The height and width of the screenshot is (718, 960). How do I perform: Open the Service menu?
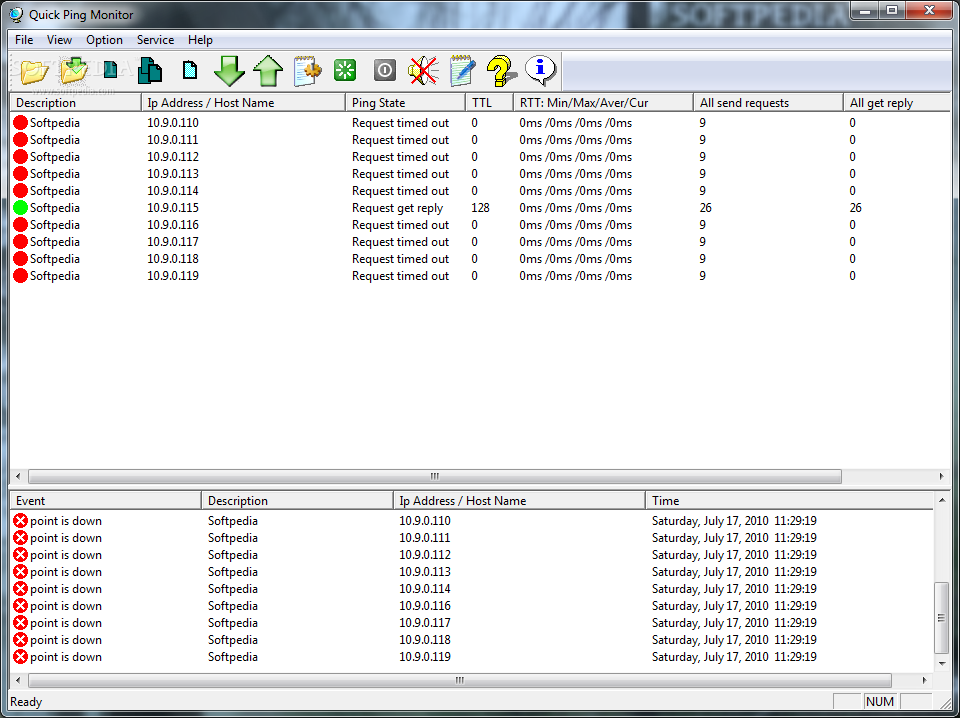(156, 40)
